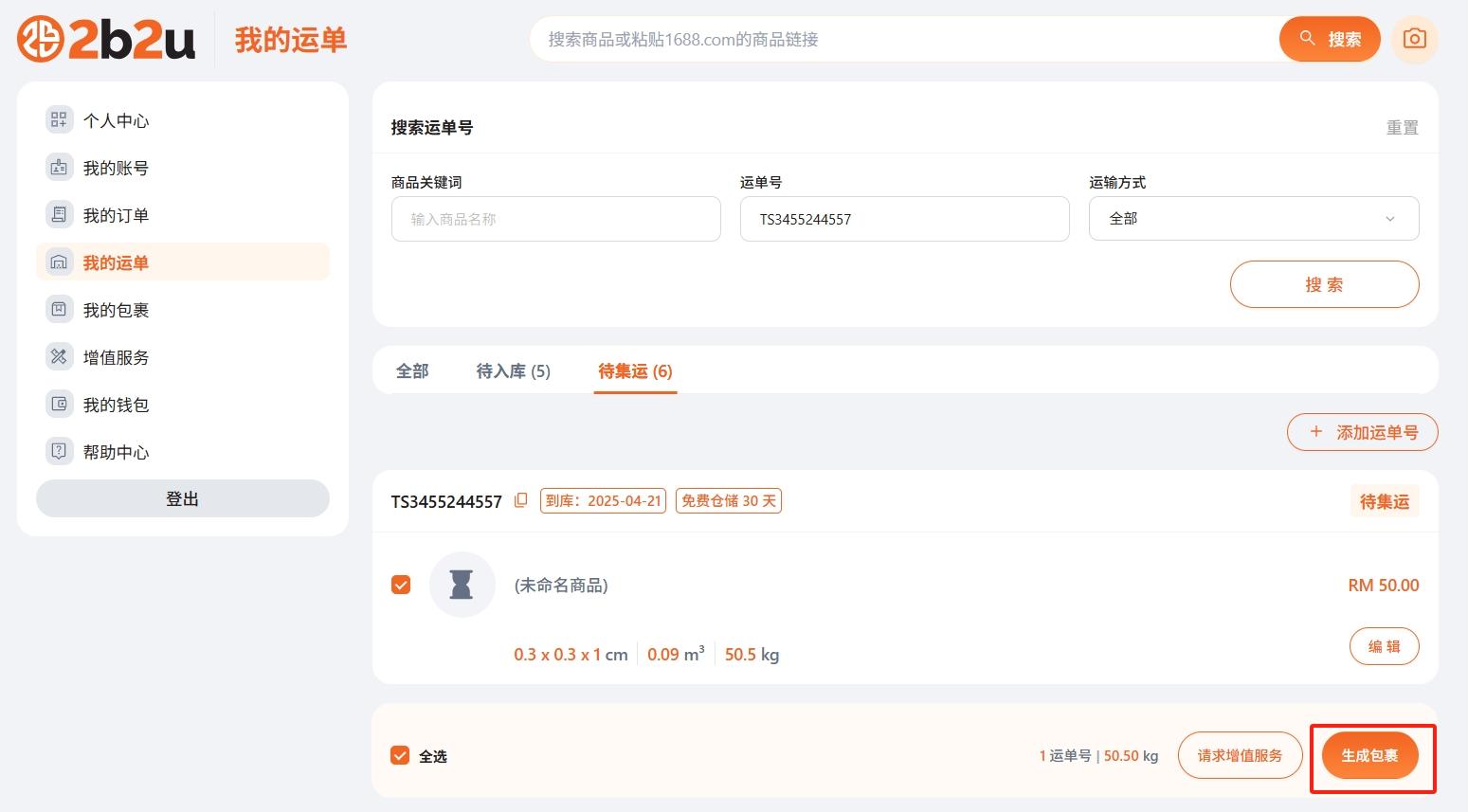The height and width of the screenshot is (812, 1468).
Task: Focus the 商品关键词 input field
Action: tap(555, 219)
